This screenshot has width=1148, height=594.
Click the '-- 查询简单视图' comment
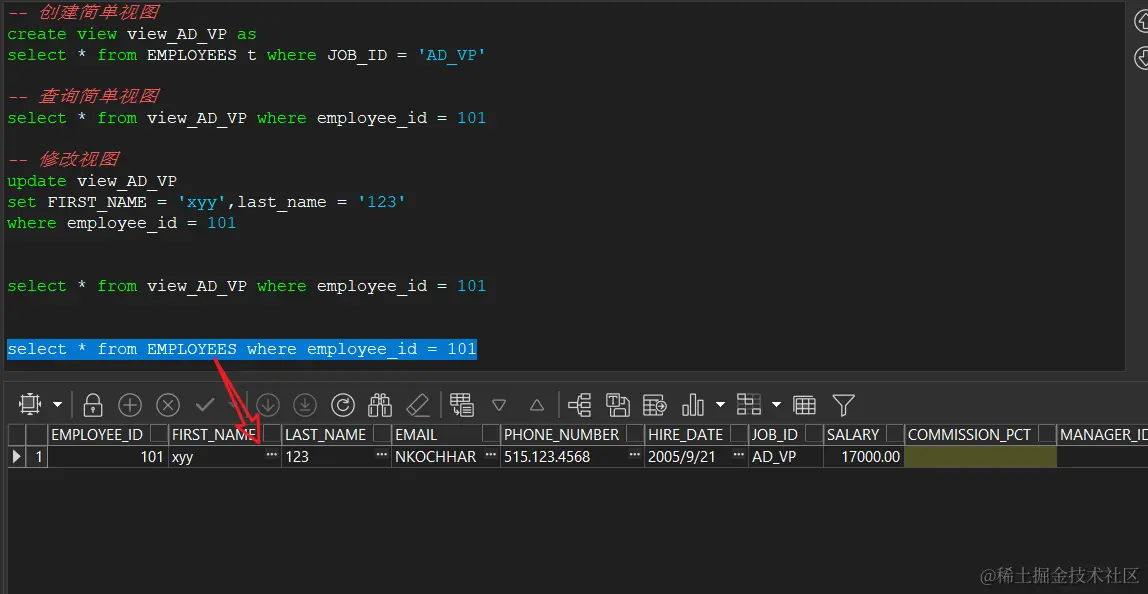coord(83,96)
